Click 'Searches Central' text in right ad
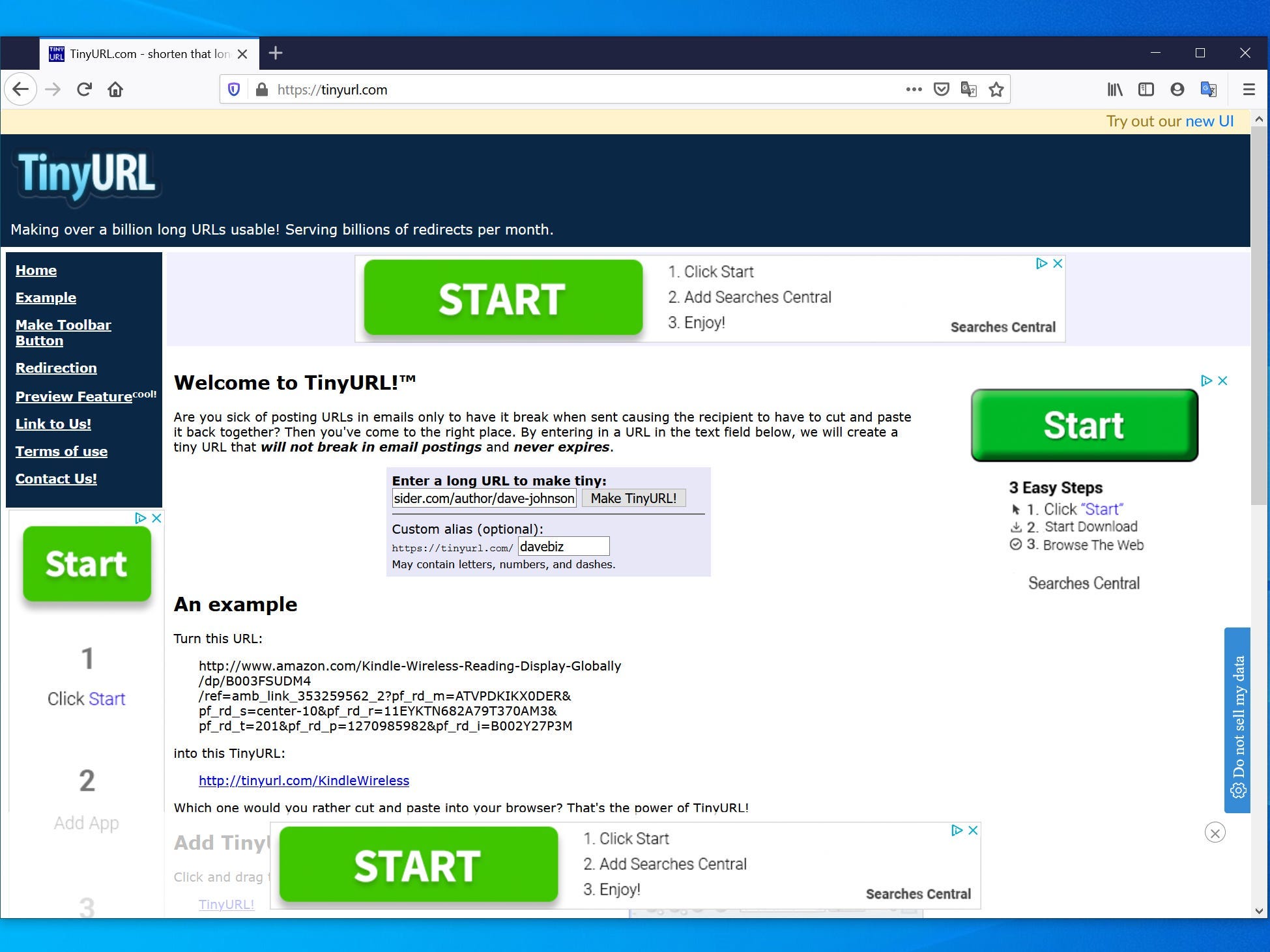This screenshot has width=1270, height=952. (1084, 583)
